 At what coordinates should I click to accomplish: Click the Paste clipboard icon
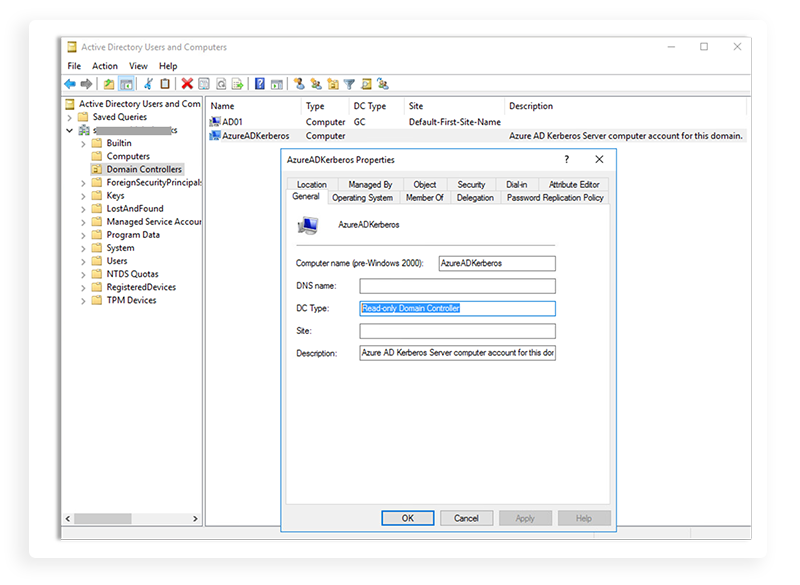pos(165,84)
